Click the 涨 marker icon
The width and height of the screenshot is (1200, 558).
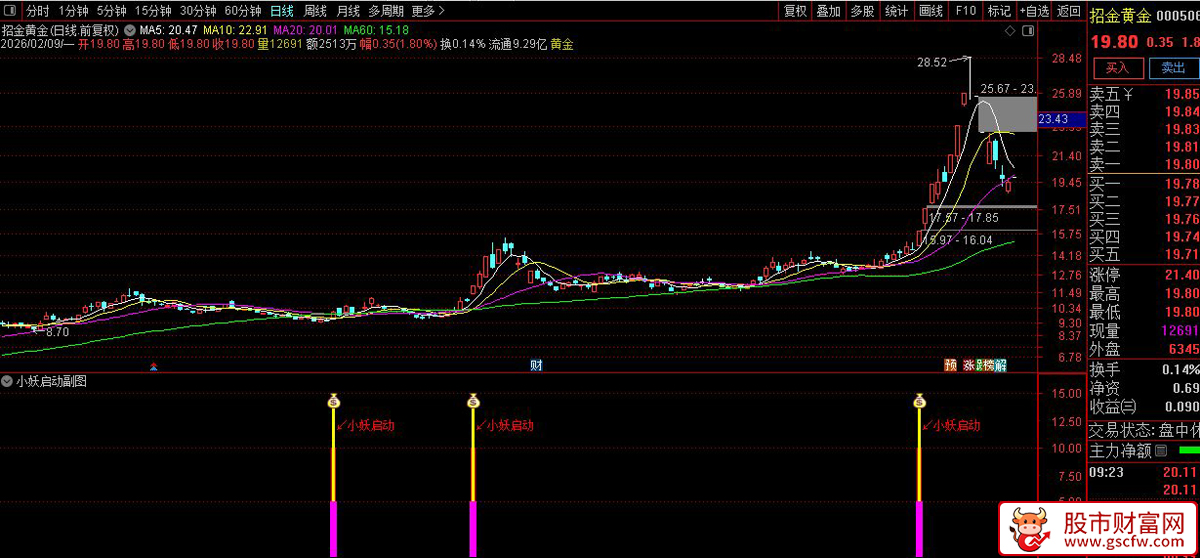point(969,365)
